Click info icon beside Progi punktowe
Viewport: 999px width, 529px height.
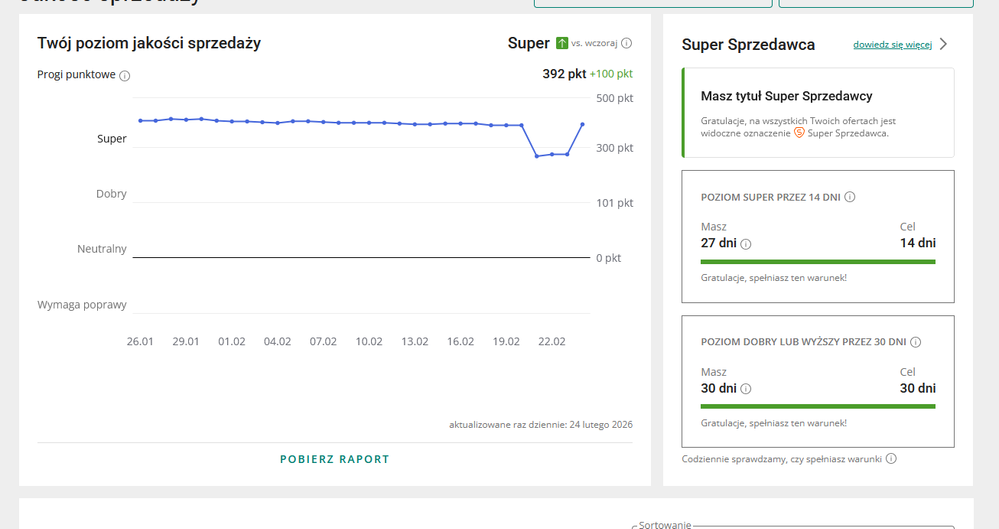125,75
